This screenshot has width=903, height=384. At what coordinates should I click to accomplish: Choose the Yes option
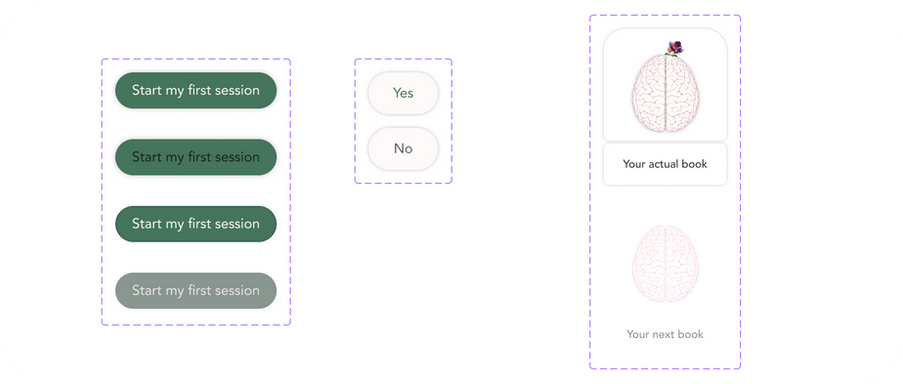point(403,93)
